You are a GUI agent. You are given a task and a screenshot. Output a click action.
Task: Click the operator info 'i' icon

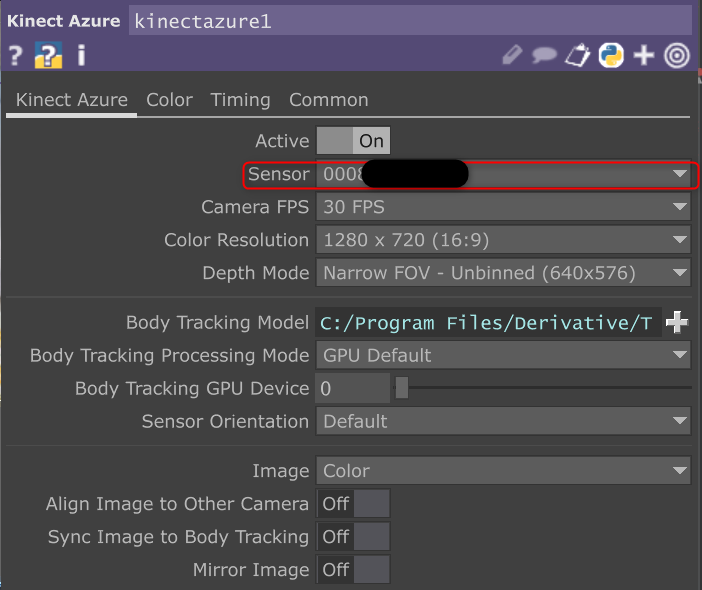81,55
